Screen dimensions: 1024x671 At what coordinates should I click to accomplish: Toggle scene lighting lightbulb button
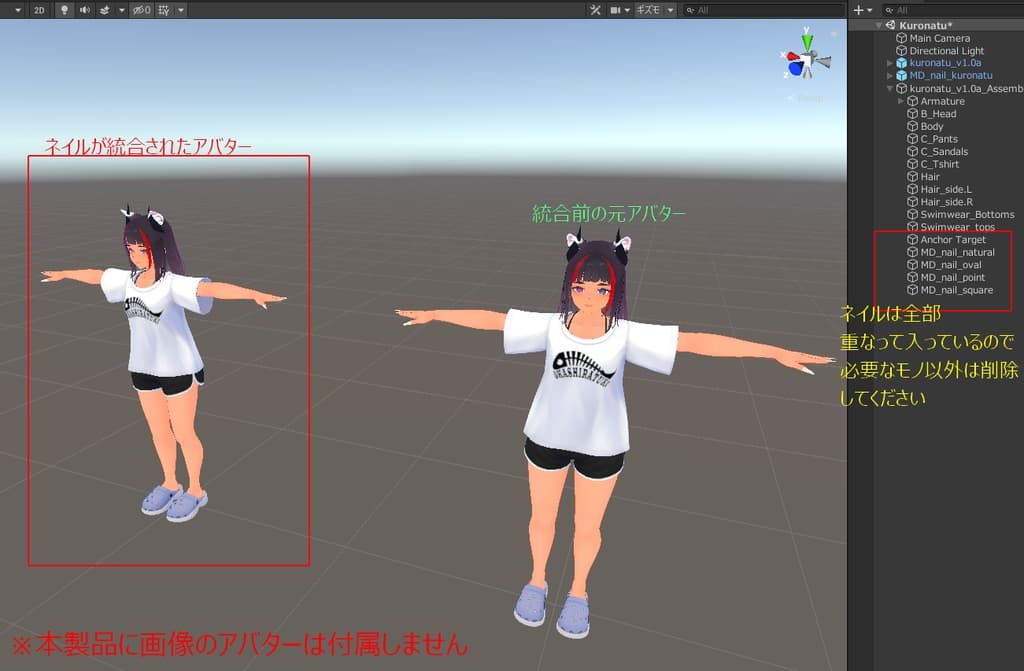pyautogui.click(x=64, y=10)
